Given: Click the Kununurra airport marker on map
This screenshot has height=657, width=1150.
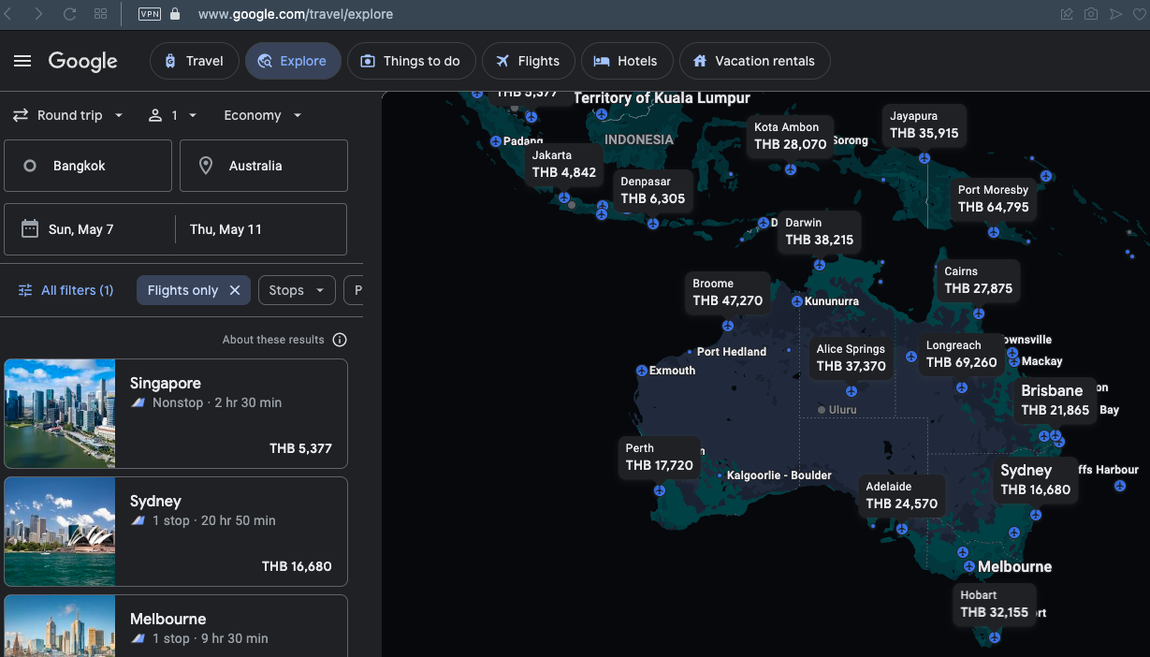Looking at the screenshot, I should click(x=797, y=301).
